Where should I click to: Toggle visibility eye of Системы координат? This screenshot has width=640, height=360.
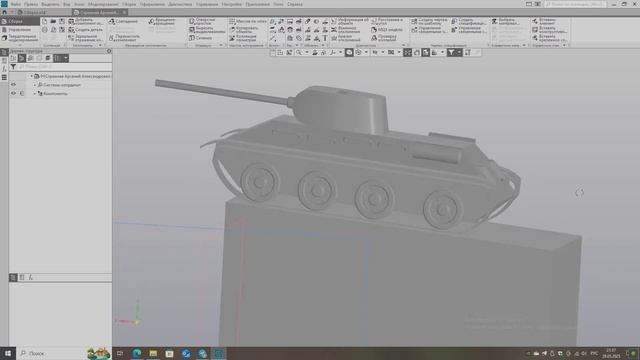[13, 85]
